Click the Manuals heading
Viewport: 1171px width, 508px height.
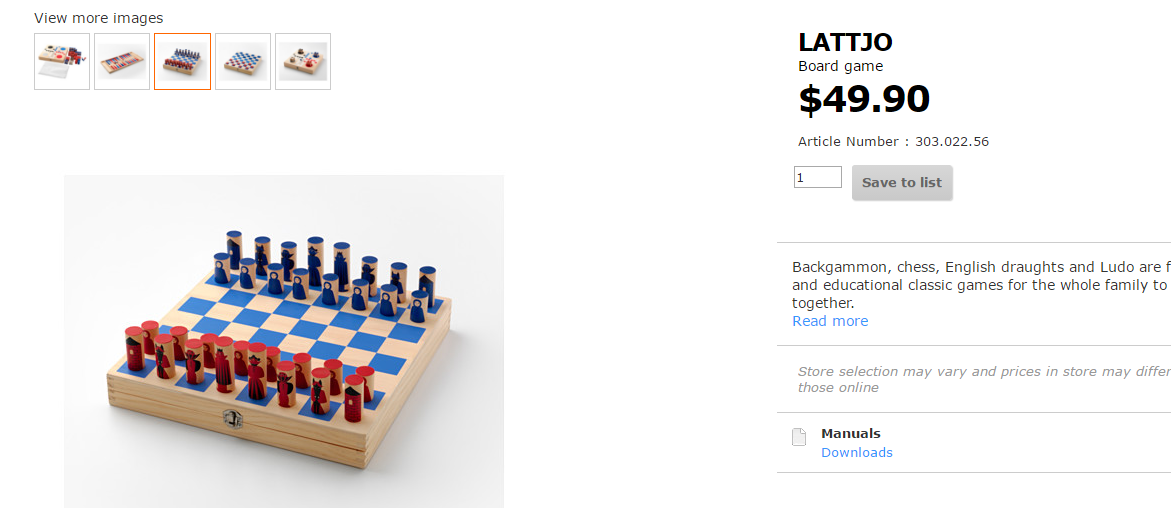click(x=851, y=434)
